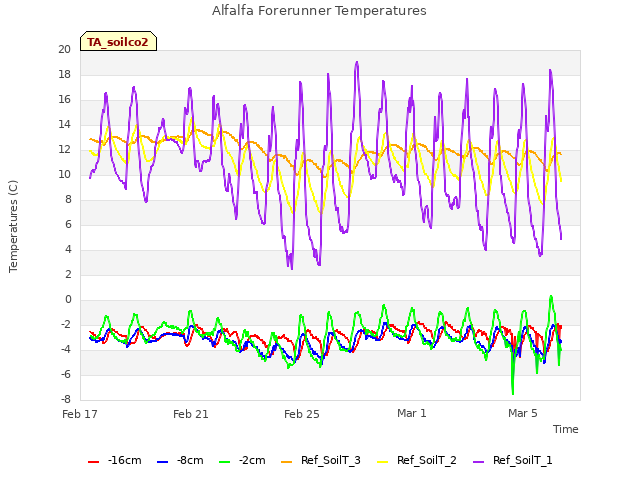The height and width of the screenshot is (480, 640).
Task: Click the y-axis value 12
Action: click(x=64, y=150)
